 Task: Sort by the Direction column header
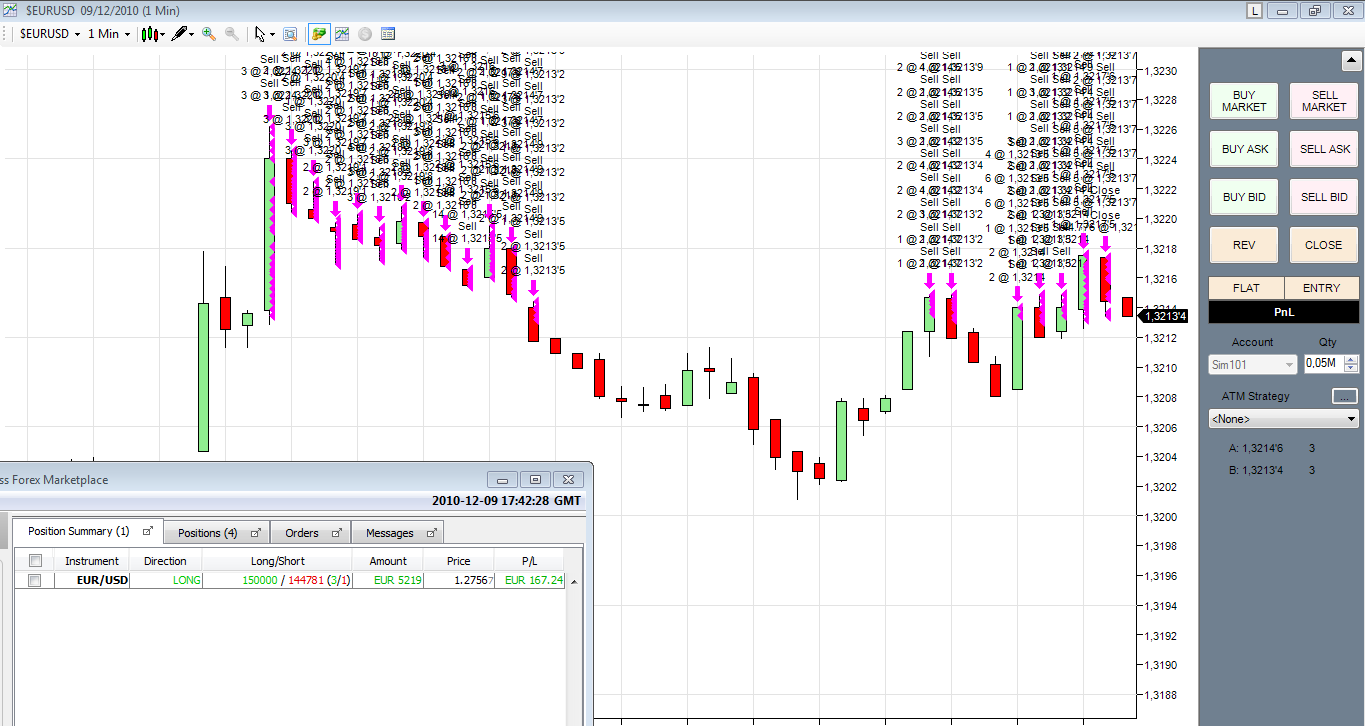pos(165,561)
